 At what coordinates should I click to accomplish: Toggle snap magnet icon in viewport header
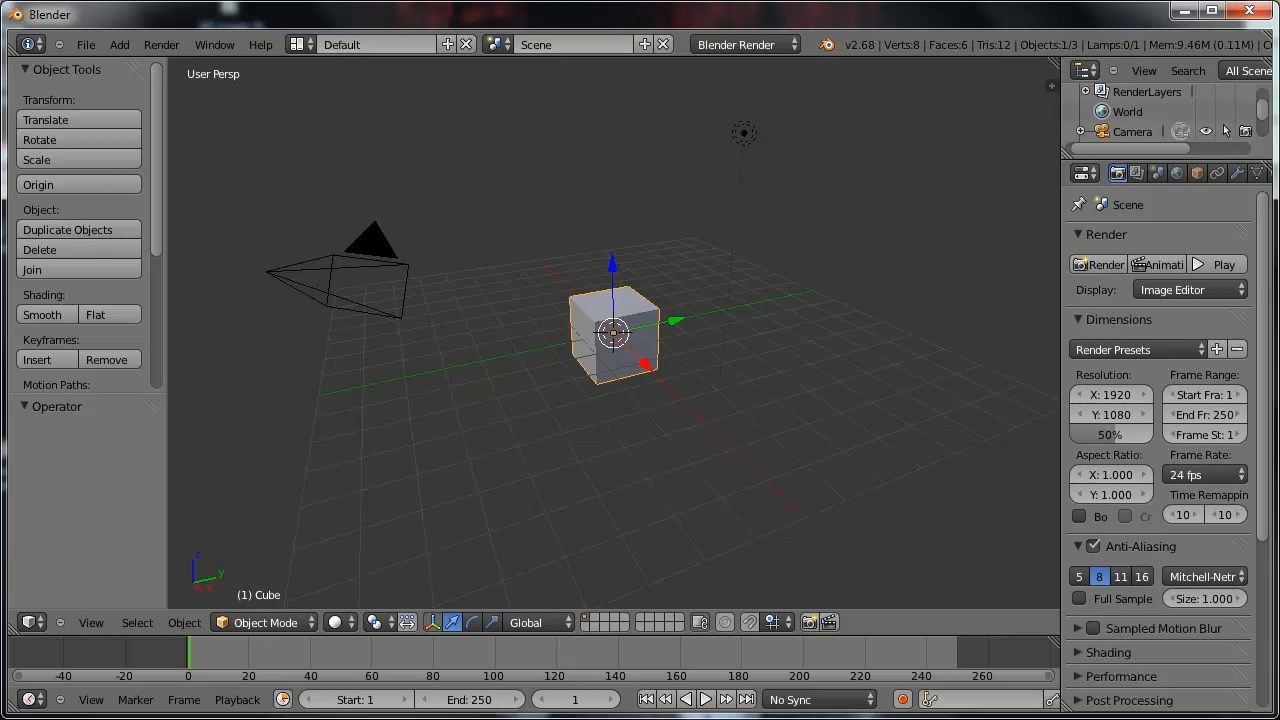click(x=750, y=622)
